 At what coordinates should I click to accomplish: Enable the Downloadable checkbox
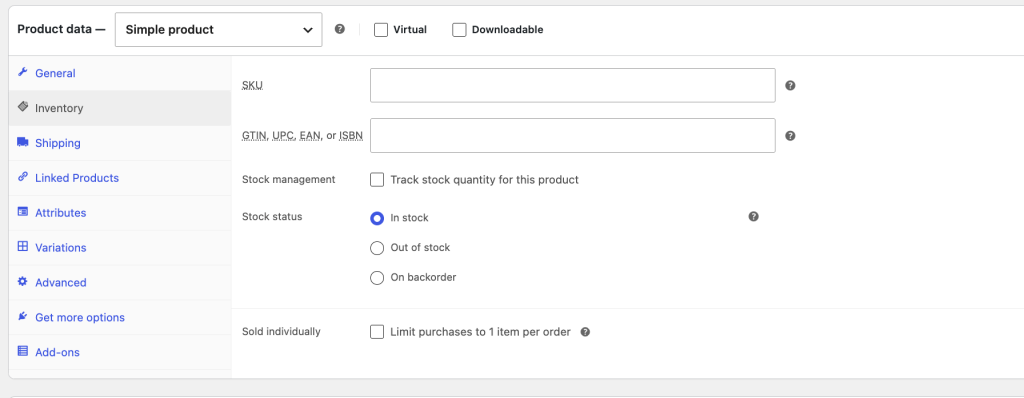click(459, 29)
